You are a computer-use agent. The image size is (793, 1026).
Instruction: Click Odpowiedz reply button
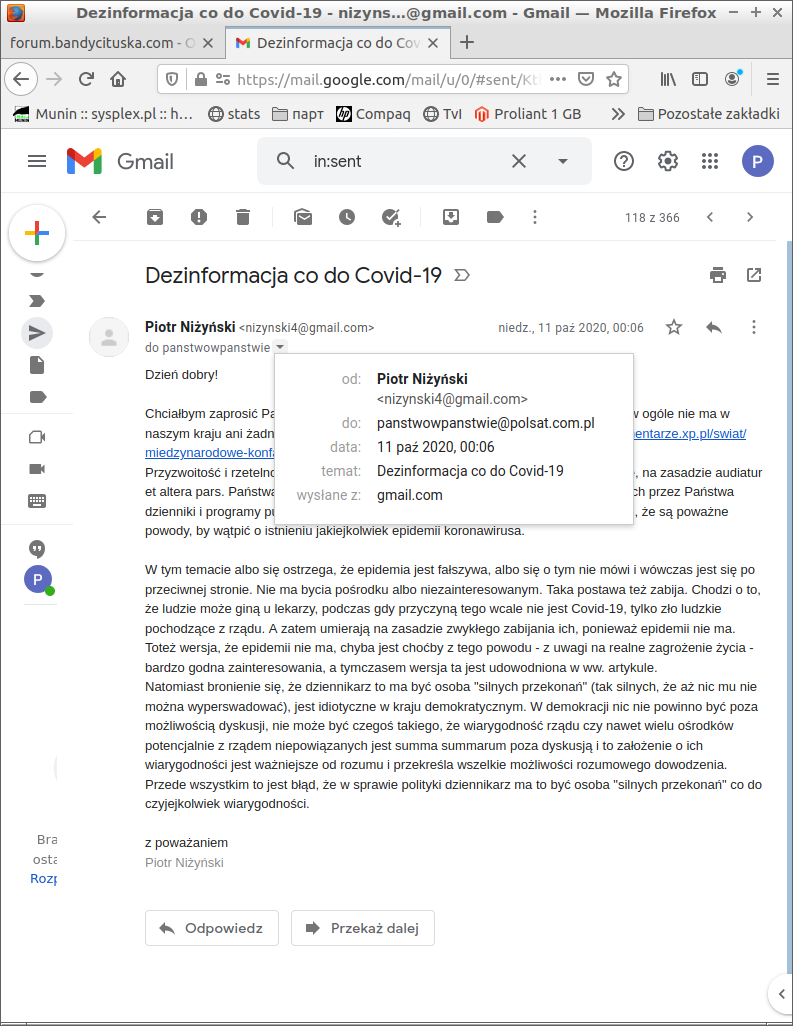(212, 928)
